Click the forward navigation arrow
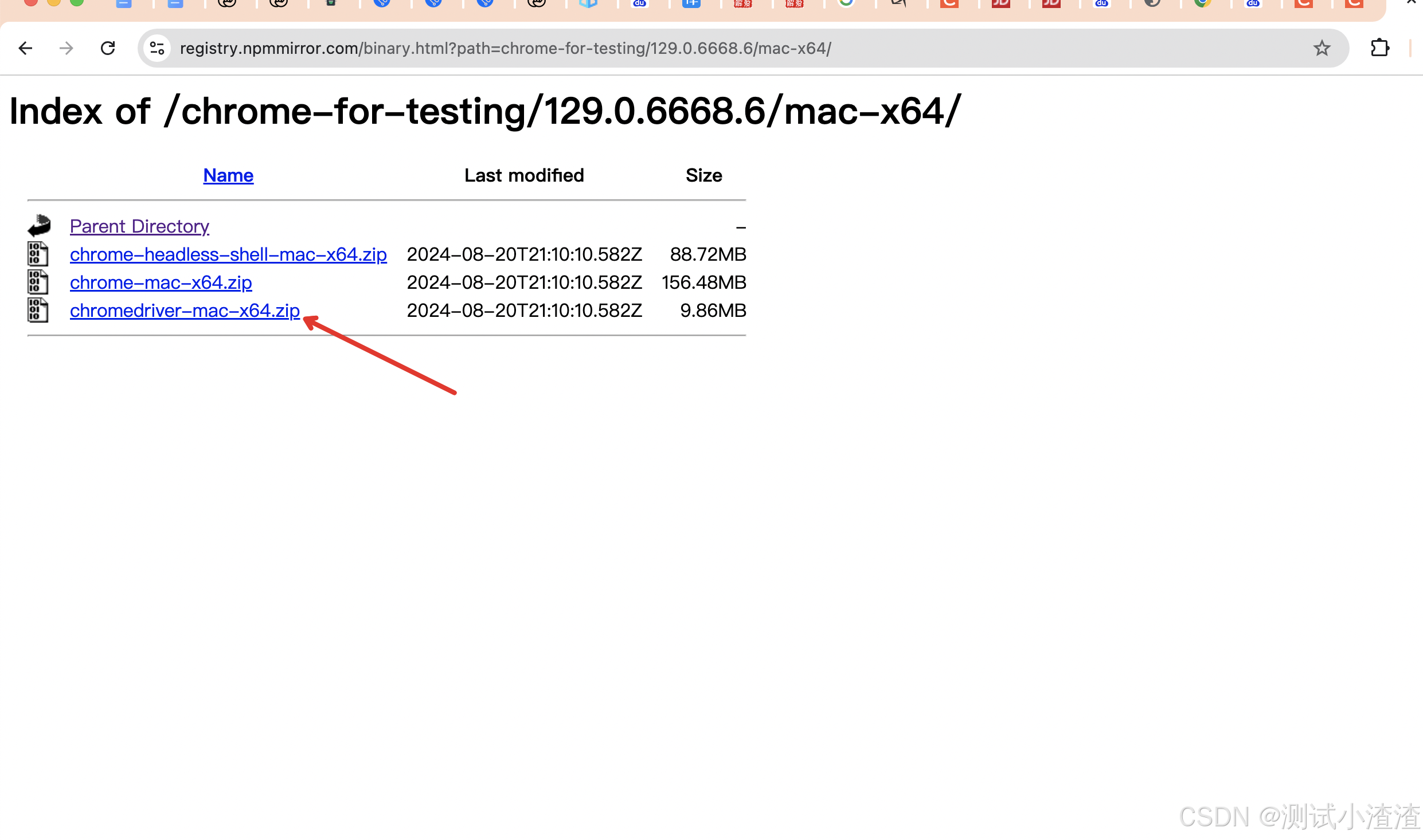This screenshot has height=840, width=1423. 65,48
